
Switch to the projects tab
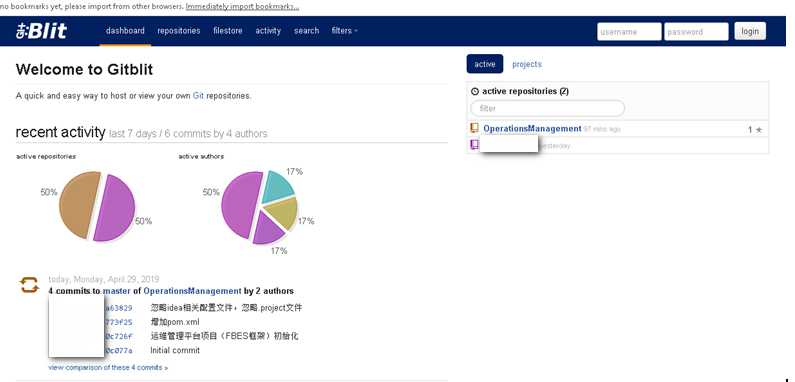point(527,64)
